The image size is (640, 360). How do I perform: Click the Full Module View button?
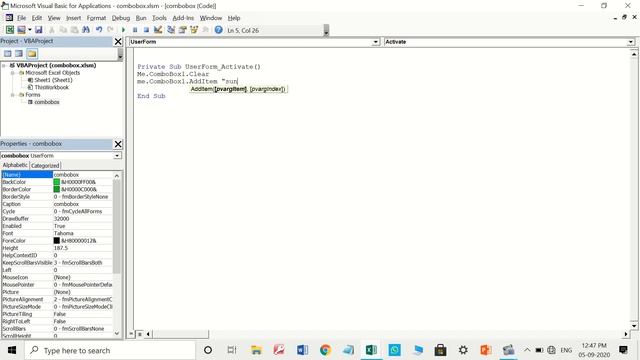pos(140,334)
